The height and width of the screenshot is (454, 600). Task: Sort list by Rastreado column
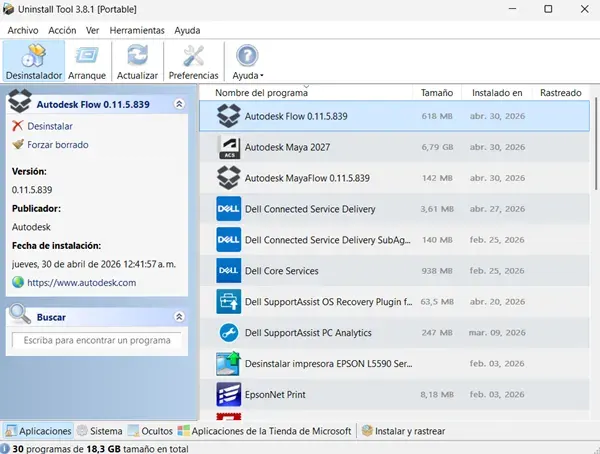click(x=561, y=93)
